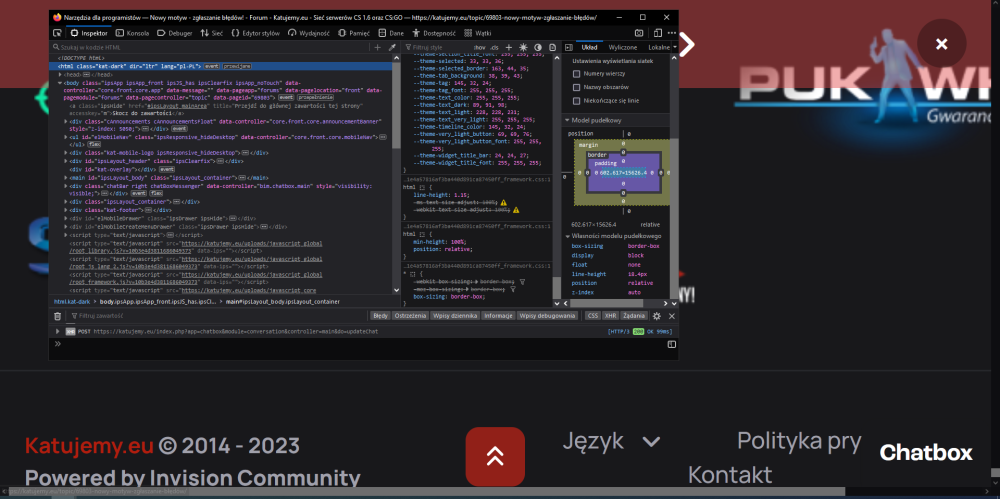The image size is (1000, 499).
Task: Open the Edytor stylów tab
Action: 256,33
